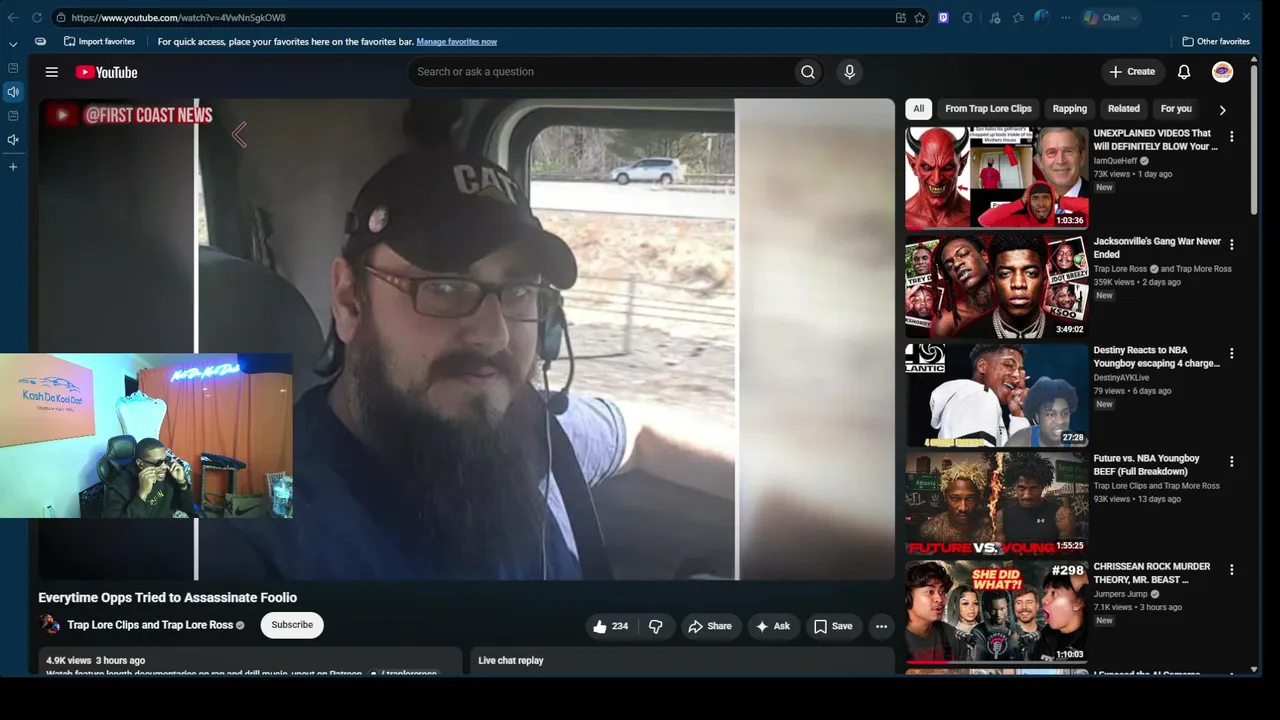Click the browser address bar URL

tap(178, 18)
